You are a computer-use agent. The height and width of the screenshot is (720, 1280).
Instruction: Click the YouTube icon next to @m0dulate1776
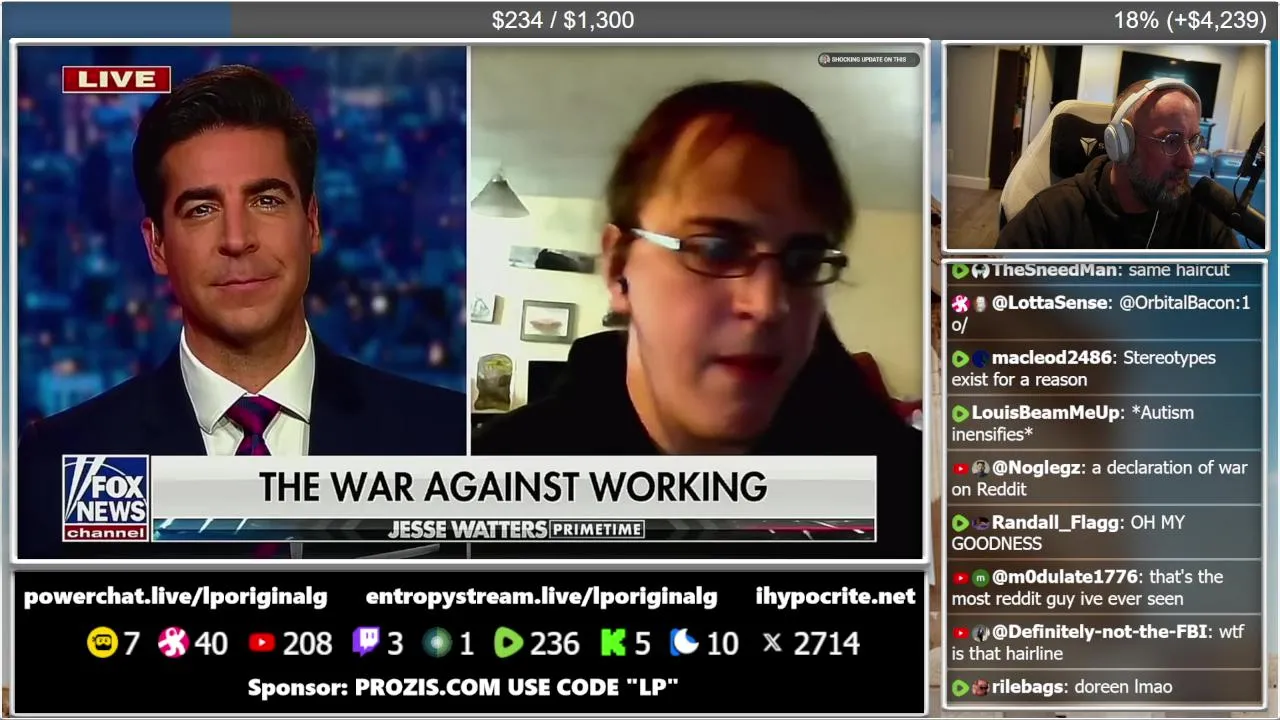coord(960,578)
